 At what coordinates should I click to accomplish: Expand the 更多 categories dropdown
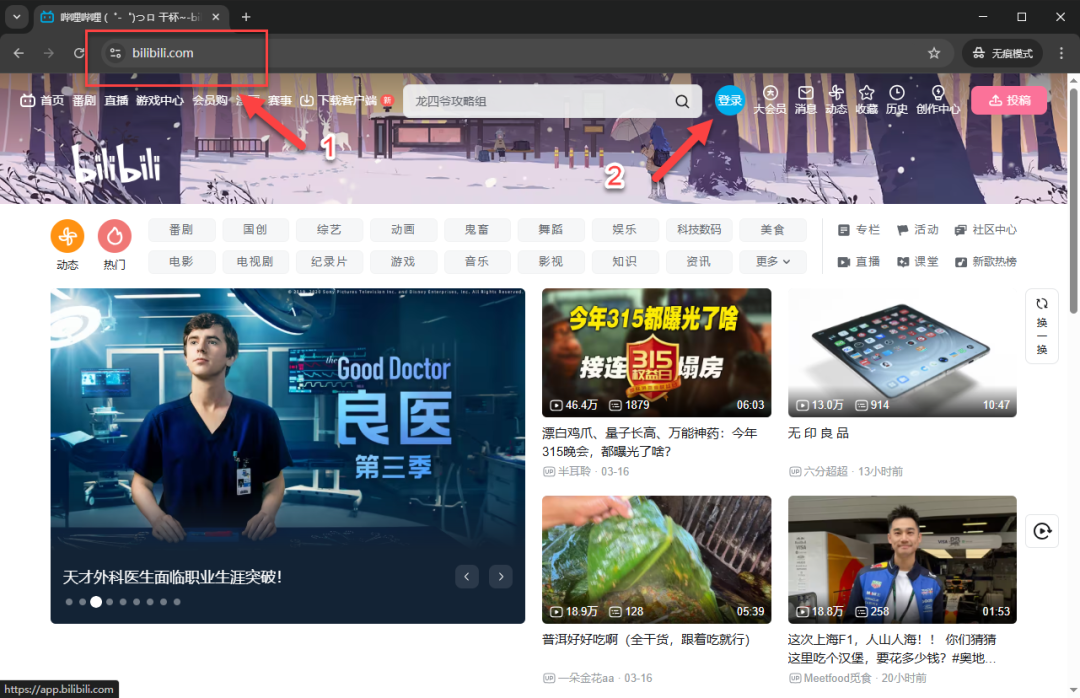click(x=773, y=261)
